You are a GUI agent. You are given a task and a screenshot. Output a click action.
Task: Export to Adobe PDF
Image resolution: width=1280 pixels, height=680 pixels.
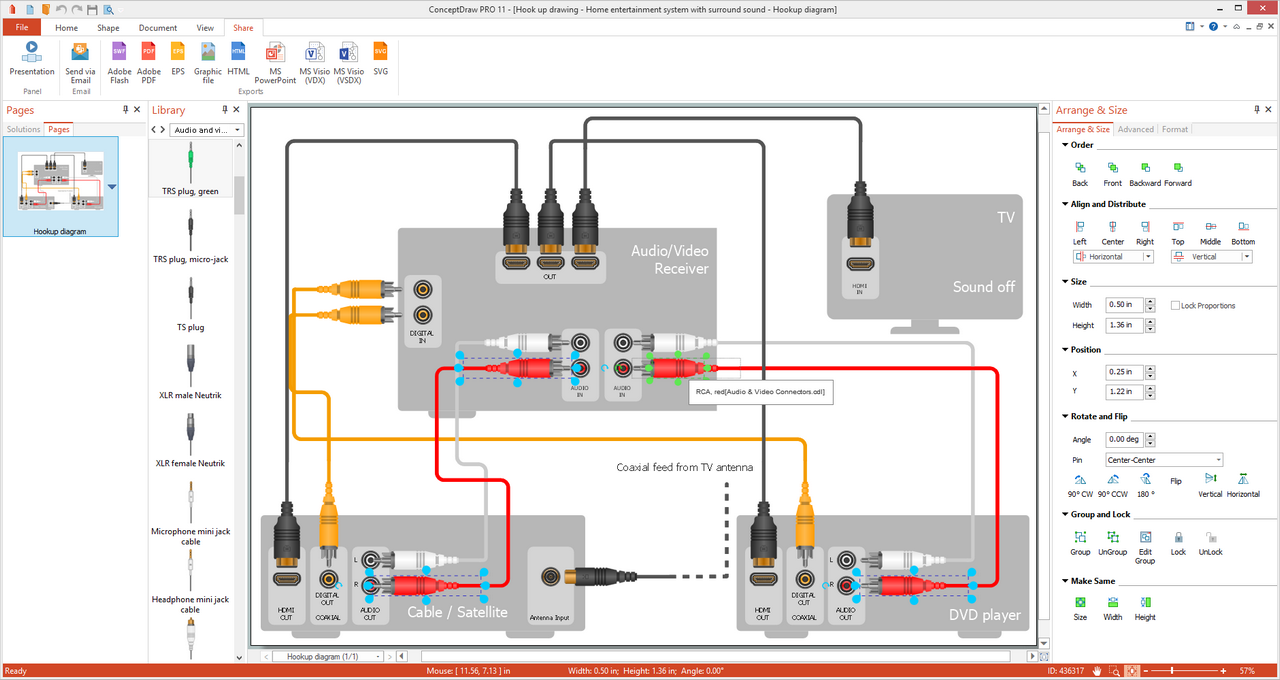(x=148, y=62)
